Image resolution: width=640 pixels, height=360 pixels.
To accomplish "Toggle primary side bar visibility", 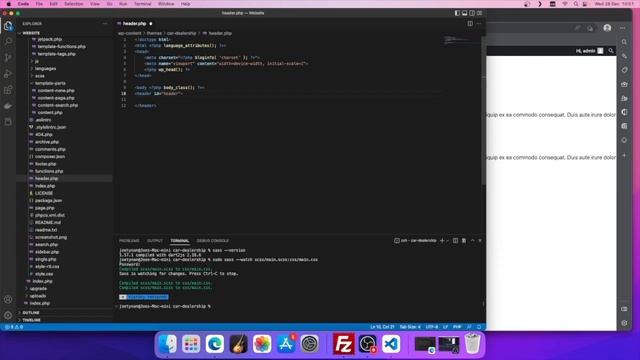I will tap(457, 13).
